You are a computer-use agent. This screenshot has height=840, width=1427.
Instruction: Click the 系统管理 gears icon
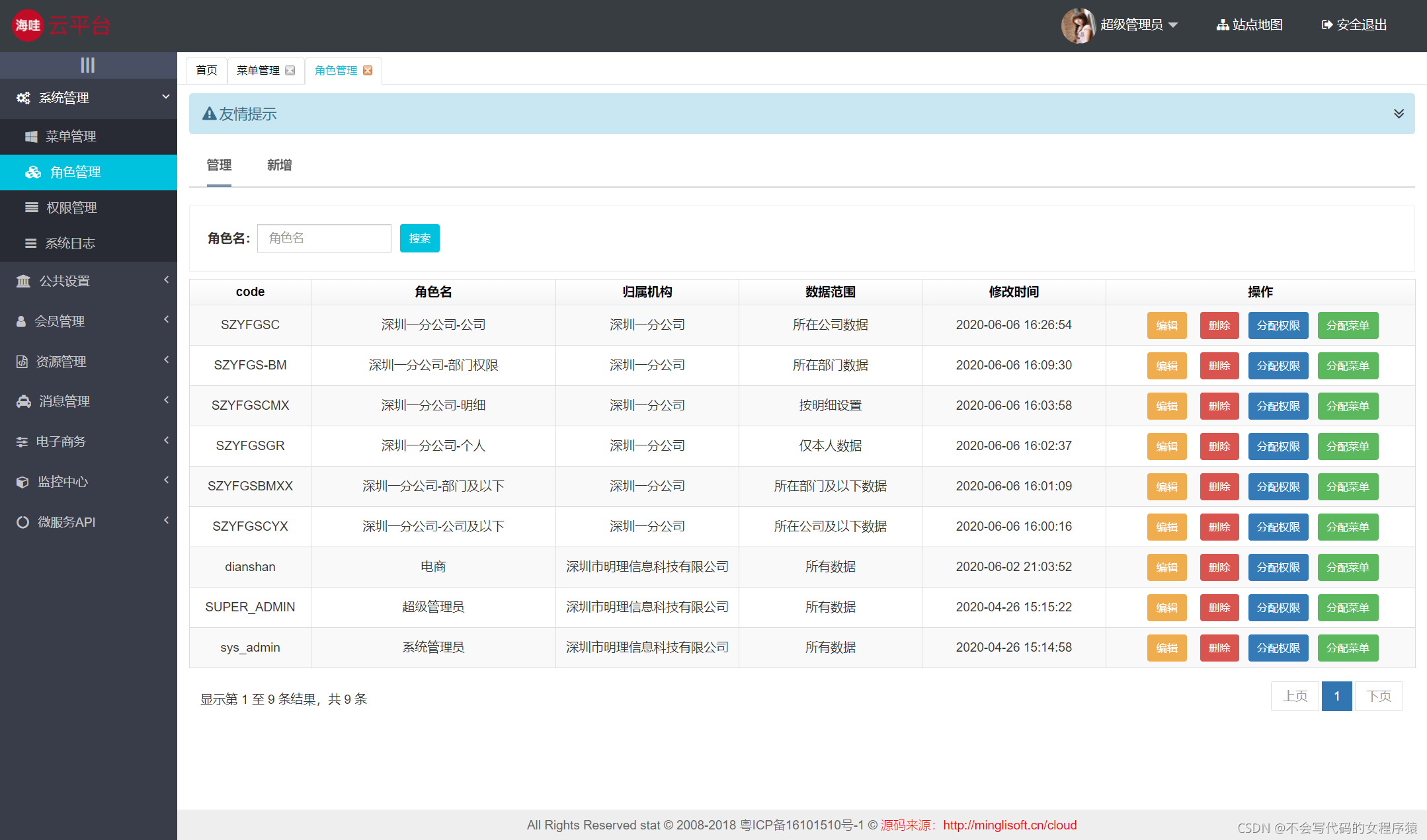23,98
